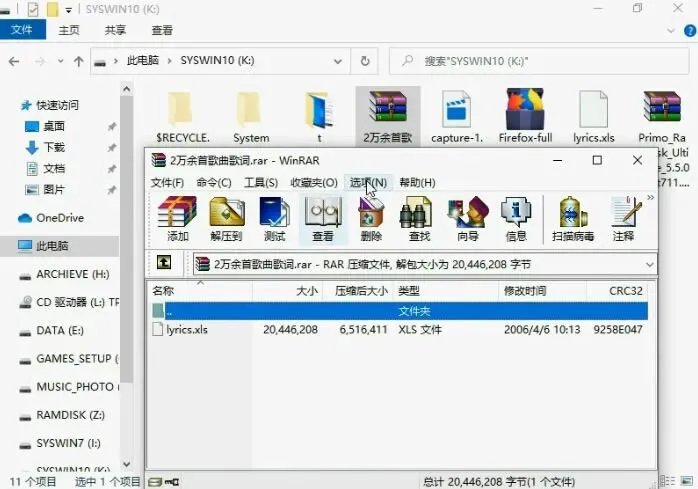Sort by Name (名称) column header
This screenshot has width=698, height=489.
(x=199, y=291)
